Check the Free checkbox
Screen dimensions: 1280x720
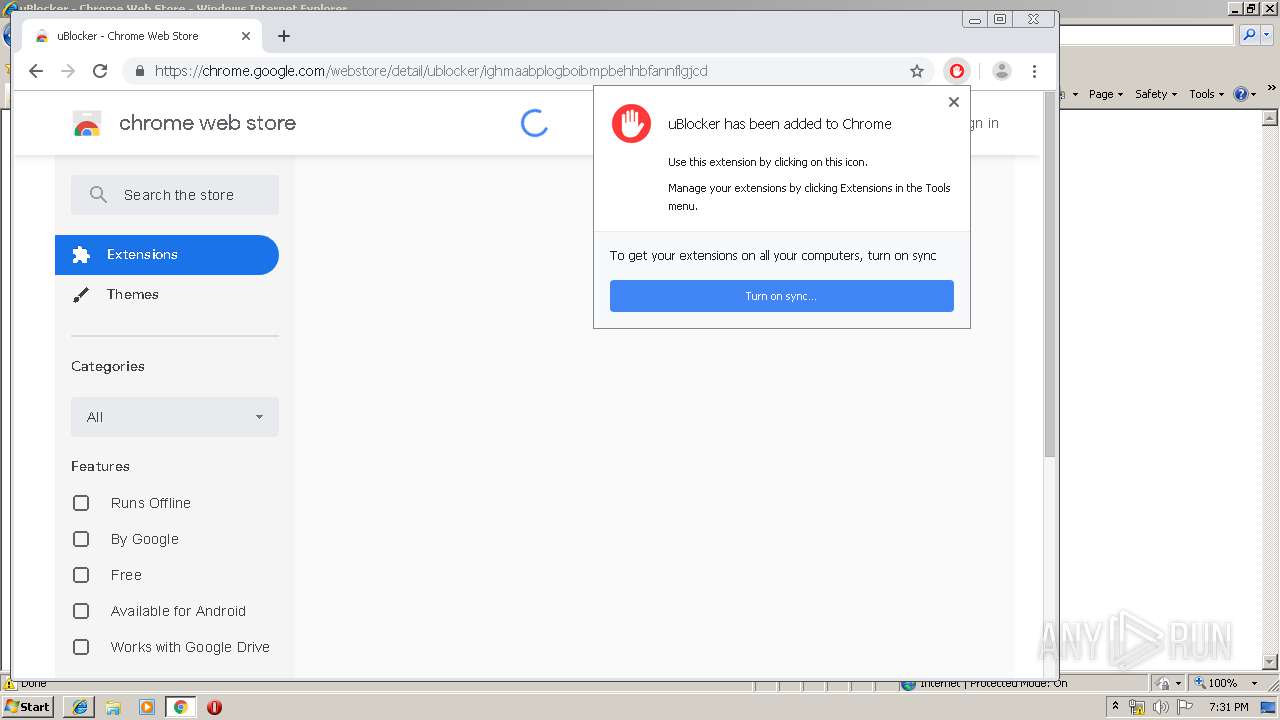81,575
